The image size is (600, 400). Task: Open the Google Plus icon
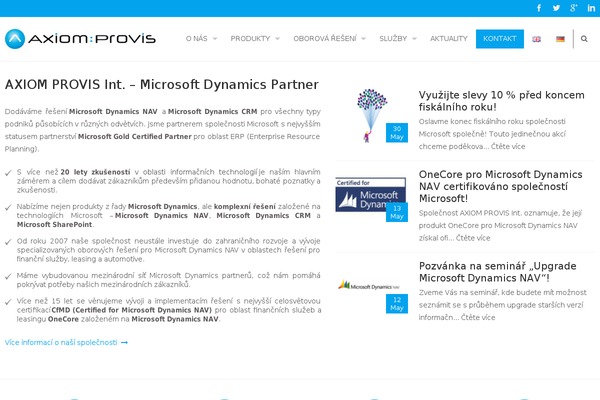pyautogui.click(x=573, y=8)
